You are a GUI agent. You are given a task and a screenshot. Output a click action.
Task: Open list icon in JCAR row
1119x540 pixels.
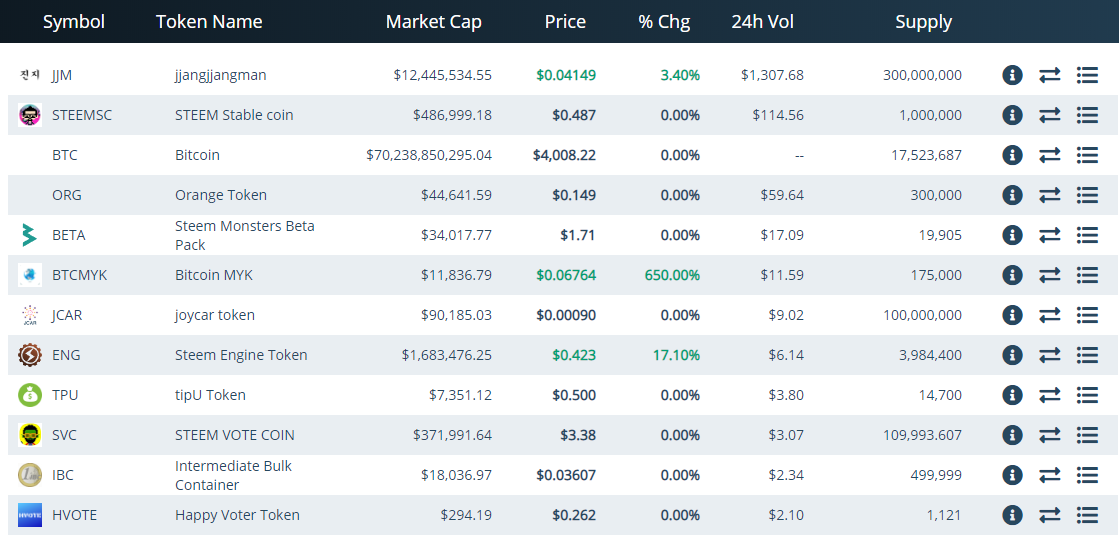1087,315
